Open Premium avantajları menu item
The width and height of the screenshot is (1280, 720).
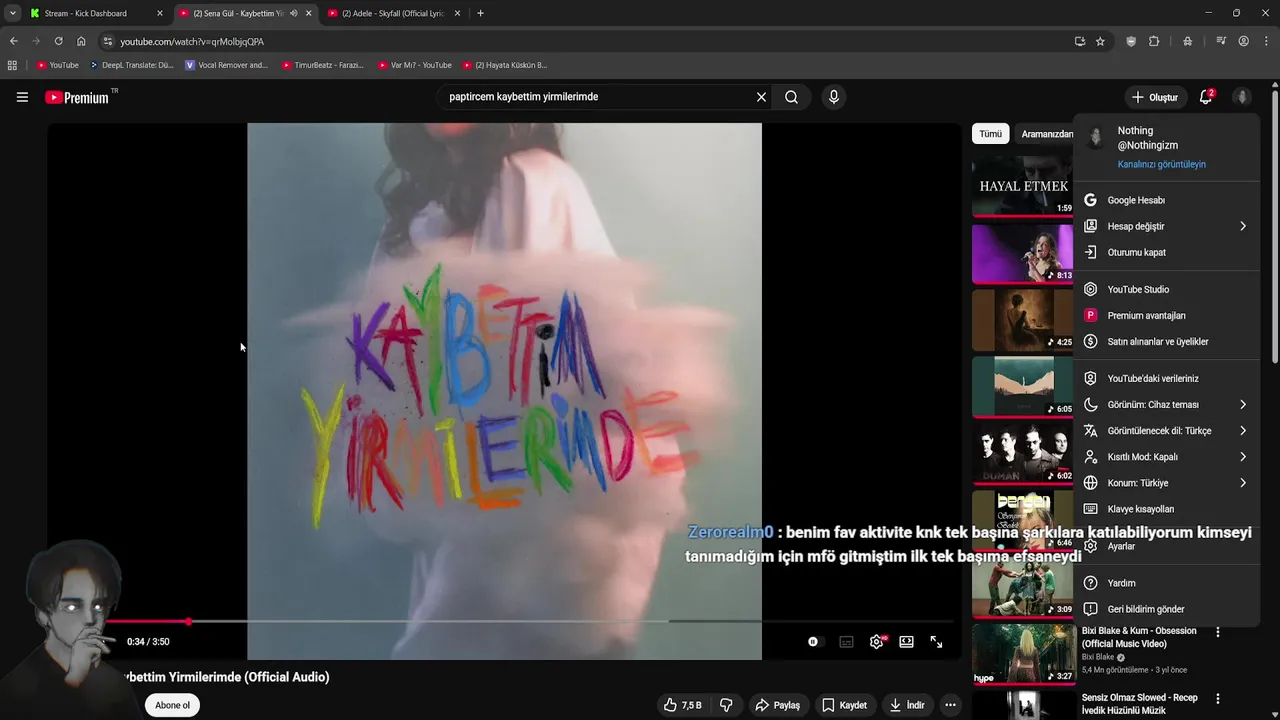pos(1166,315)
